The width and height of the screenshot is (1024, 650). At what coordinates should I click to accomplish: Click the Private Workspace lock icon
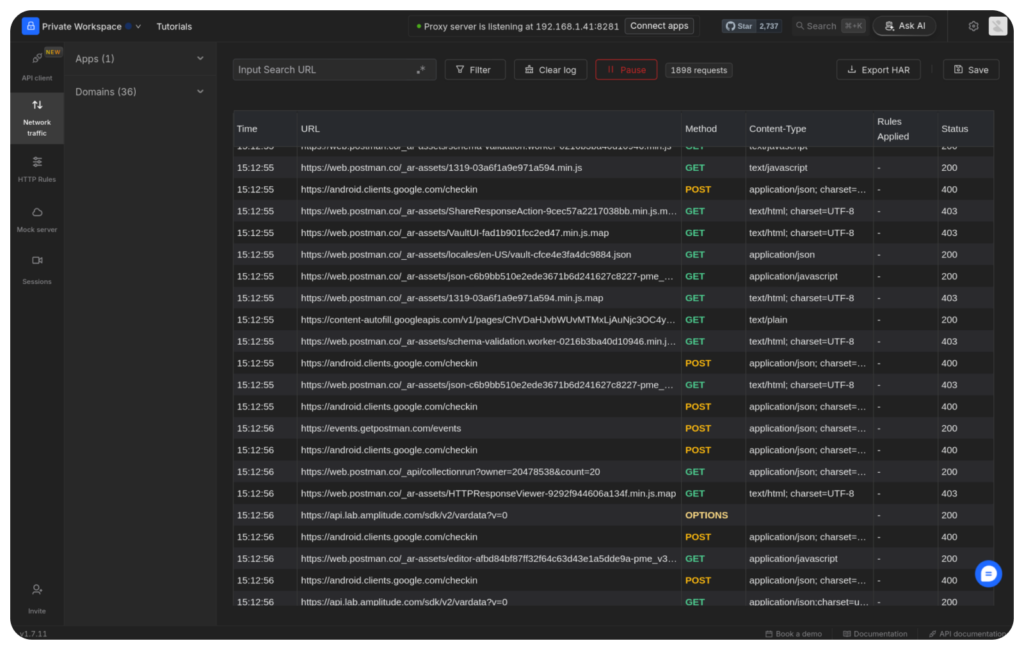click(x=30, y=26)
